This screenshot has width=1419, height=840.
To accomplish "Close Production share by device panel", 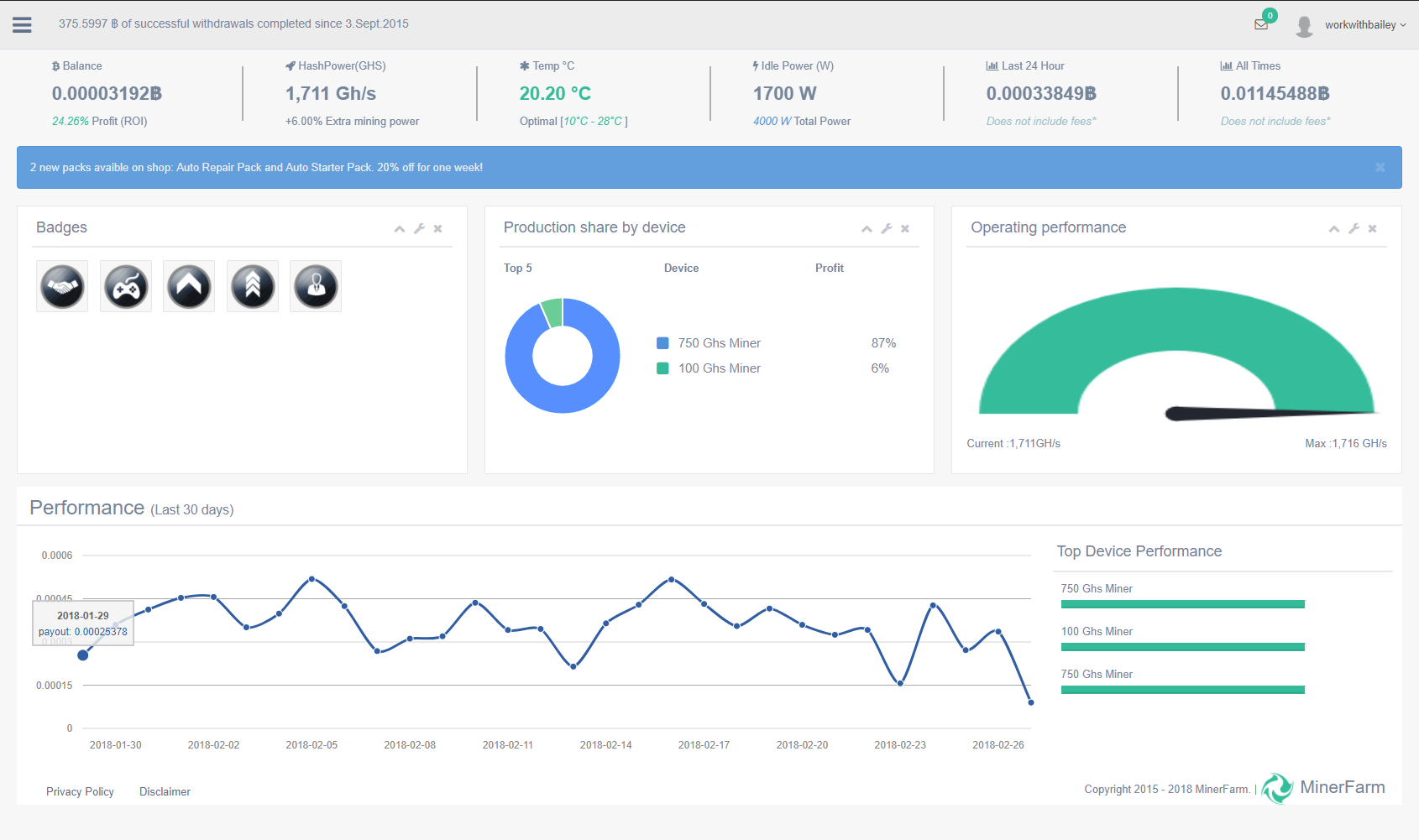I will 905,228.
